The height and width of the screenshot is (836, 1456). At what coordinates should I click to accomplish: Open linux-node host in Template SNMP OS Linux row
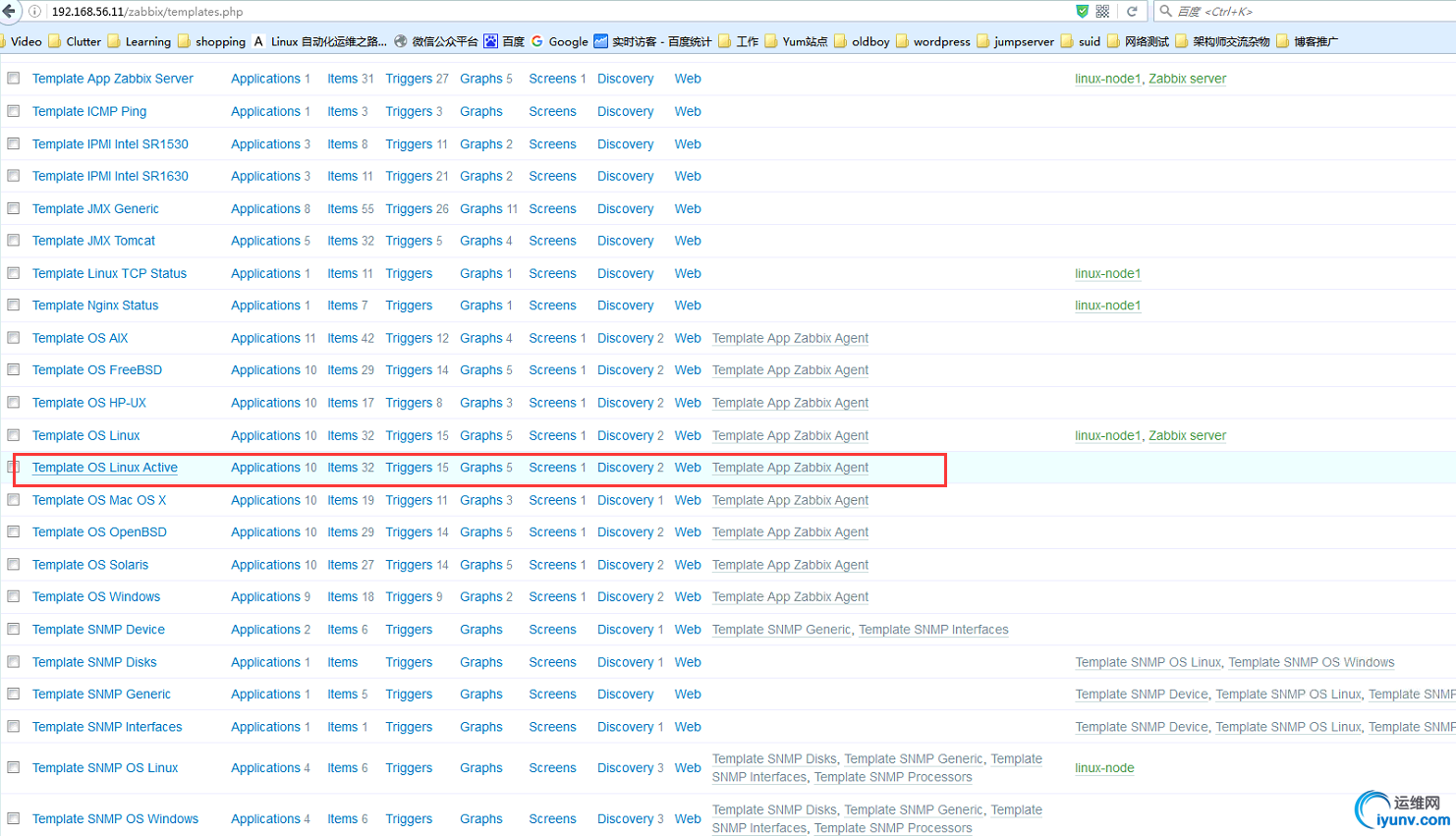(x=1104, y=768)
